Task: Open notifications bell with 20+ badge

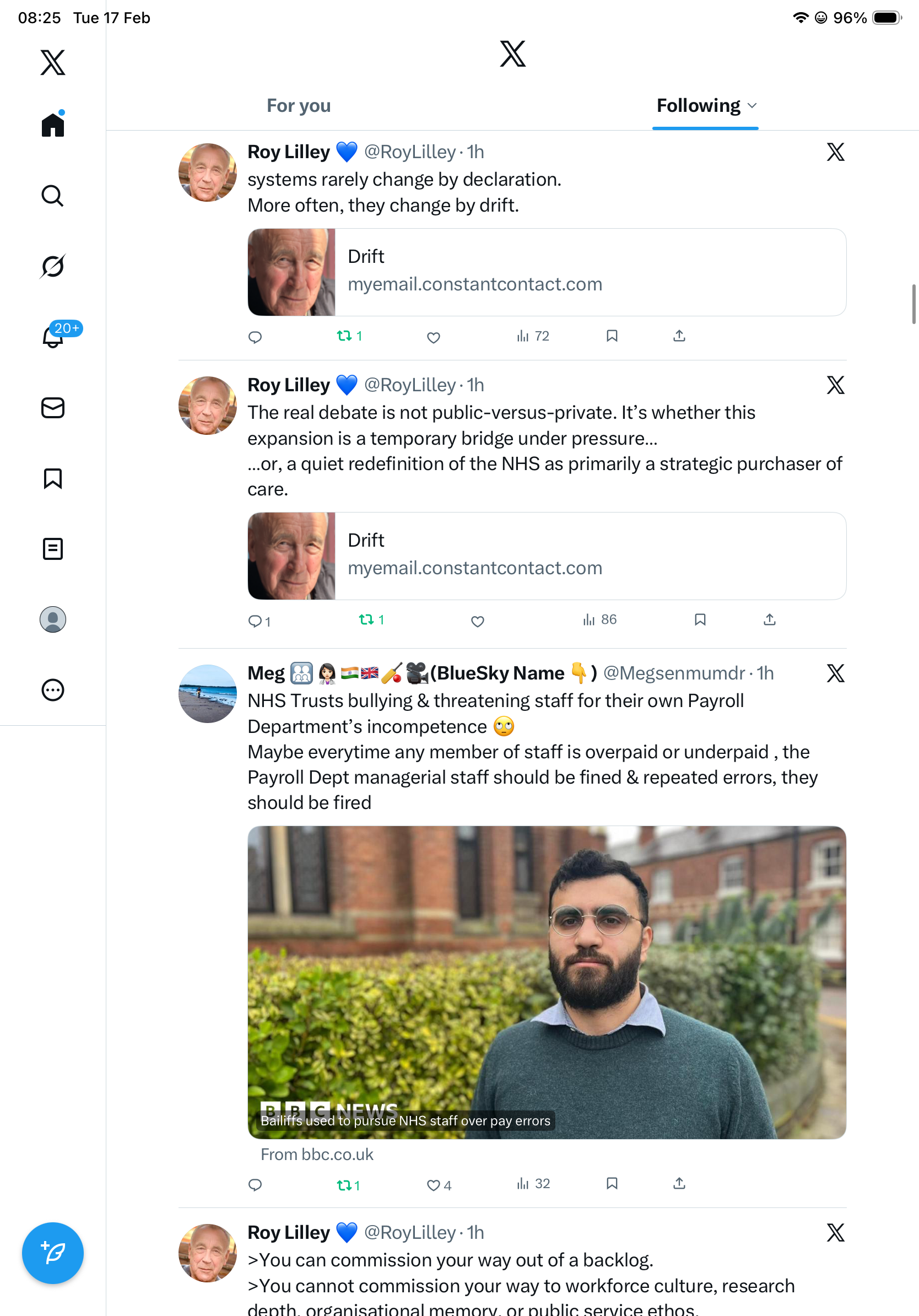Action: click(53, 337)
